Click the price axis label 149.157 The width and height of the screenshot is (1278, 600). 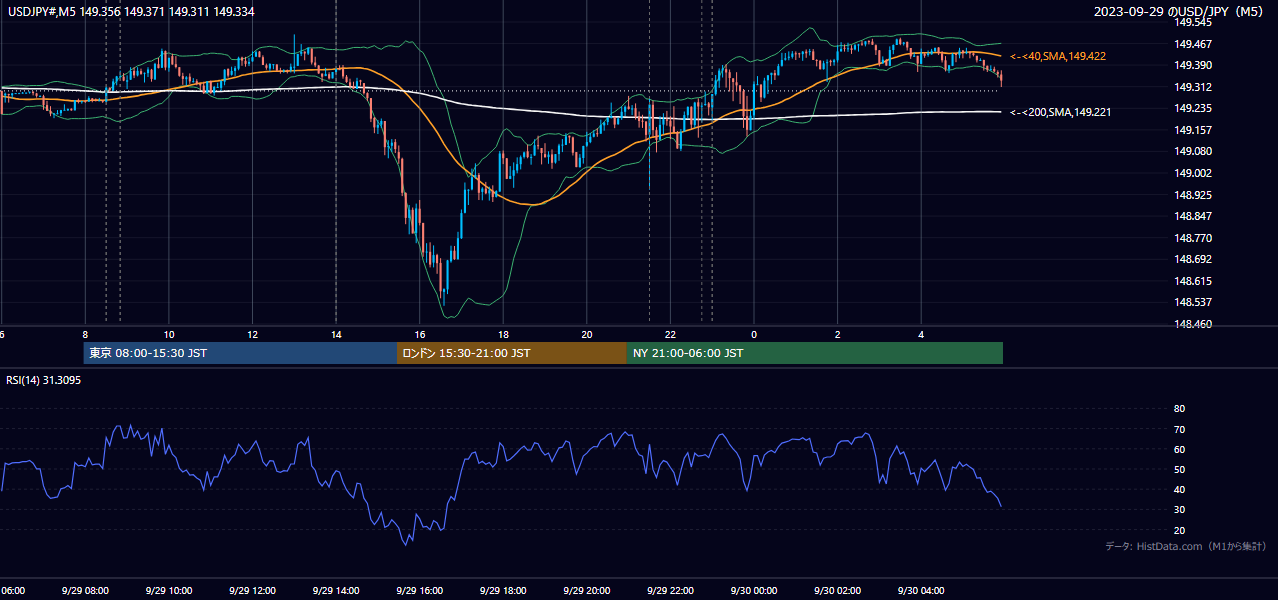click(1193, 130)
